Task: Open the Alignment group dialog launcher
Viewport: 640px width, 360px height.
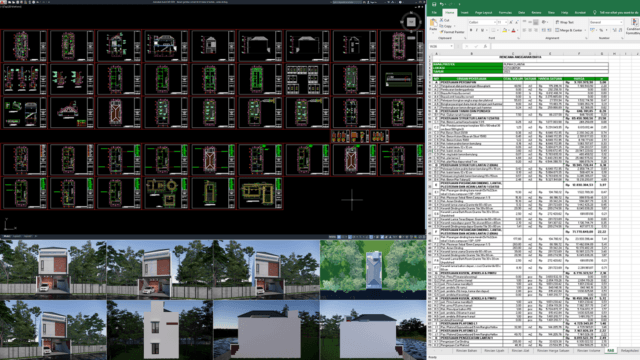Action: tap(587, 38)
